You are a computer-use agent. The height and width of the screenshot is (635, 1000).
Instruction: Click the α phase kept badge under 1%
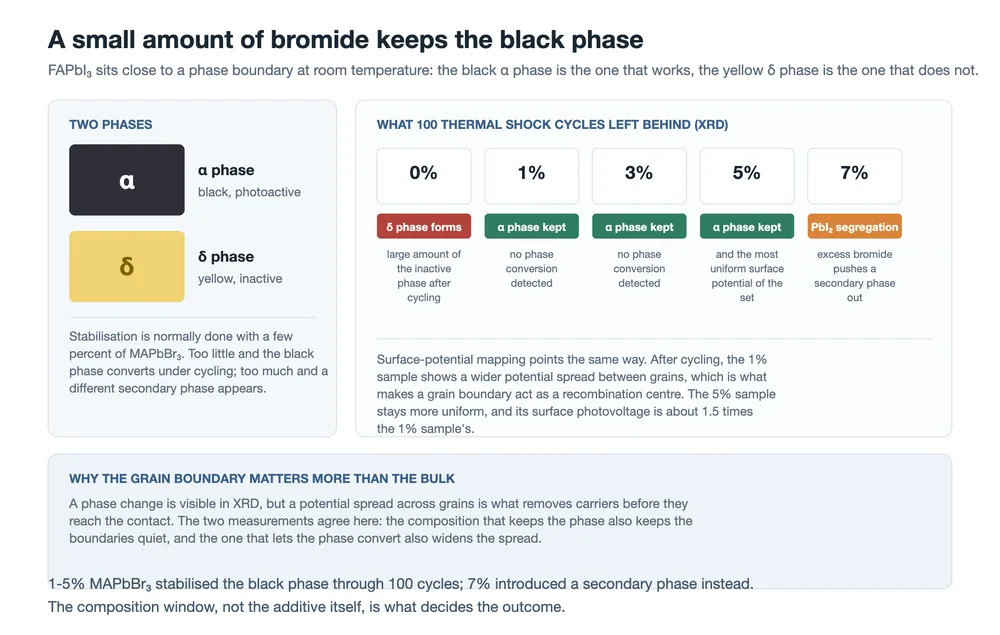coord(532,227)
